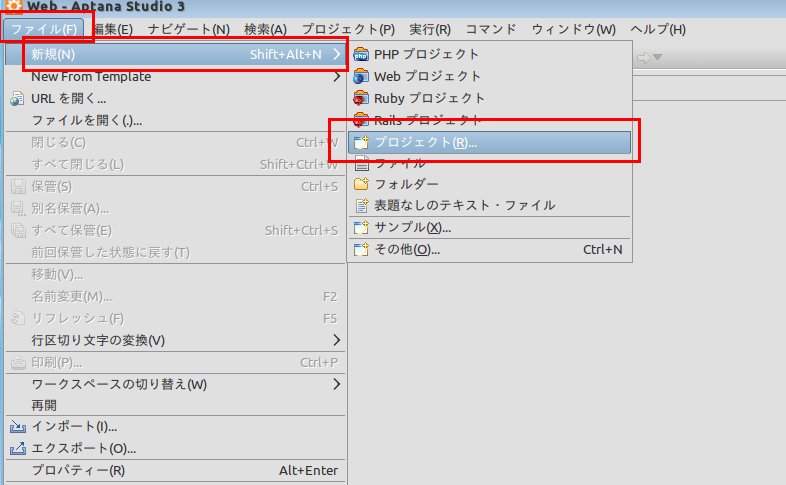Select Ruby プロジェクト in submenu
This screenshot has height=485, width=786.
click(x=490, y=98)
